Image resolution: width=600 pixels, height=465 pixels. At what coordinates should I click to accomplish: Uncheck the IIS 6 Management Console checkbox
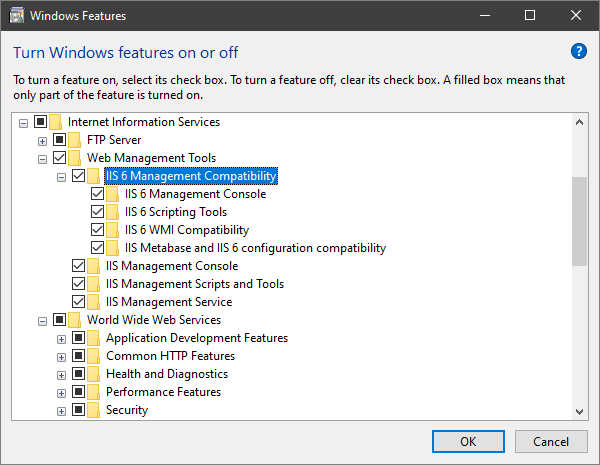click(98, 194)
